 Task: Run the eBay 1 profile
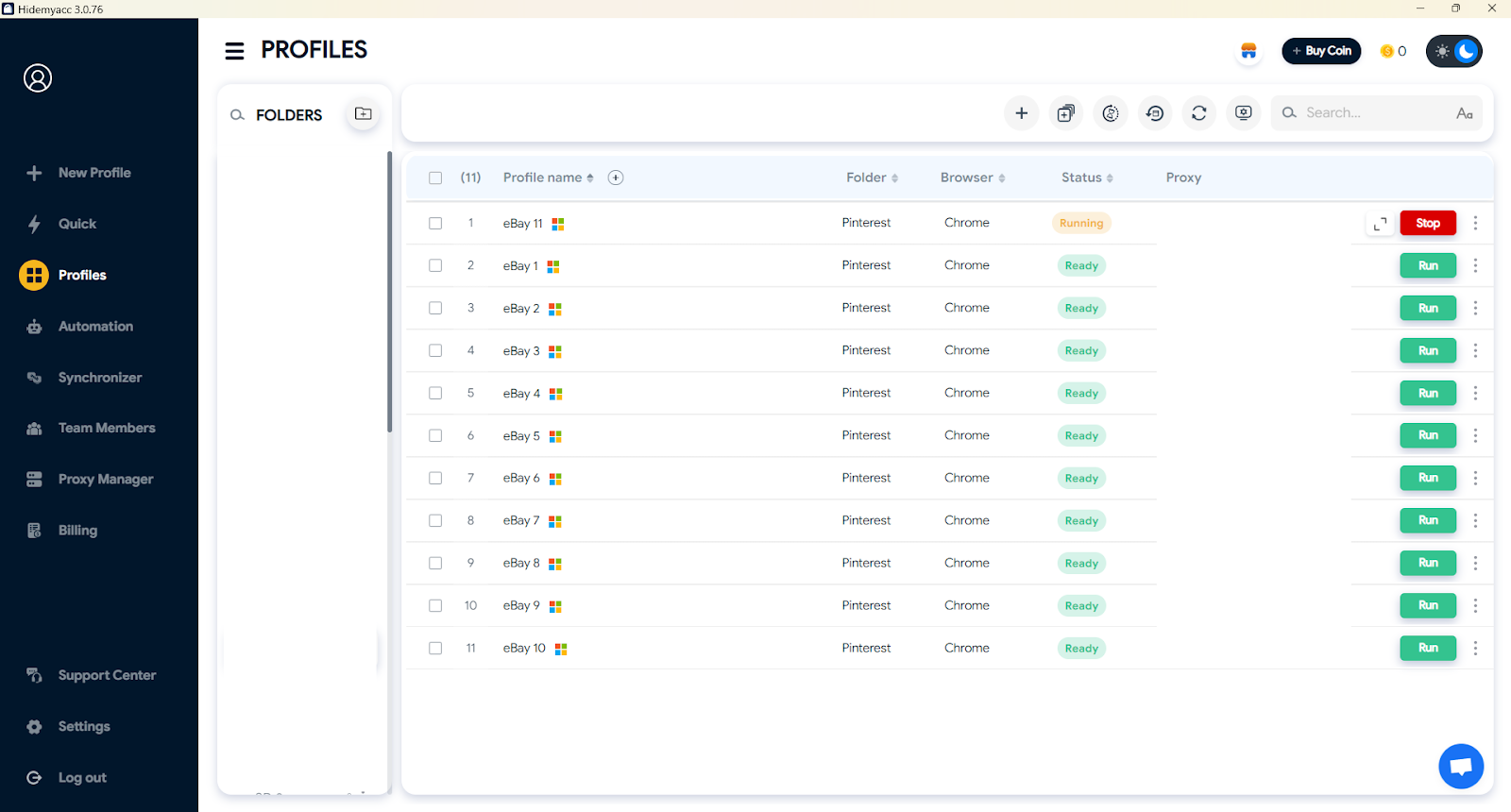pos(1428,266)
